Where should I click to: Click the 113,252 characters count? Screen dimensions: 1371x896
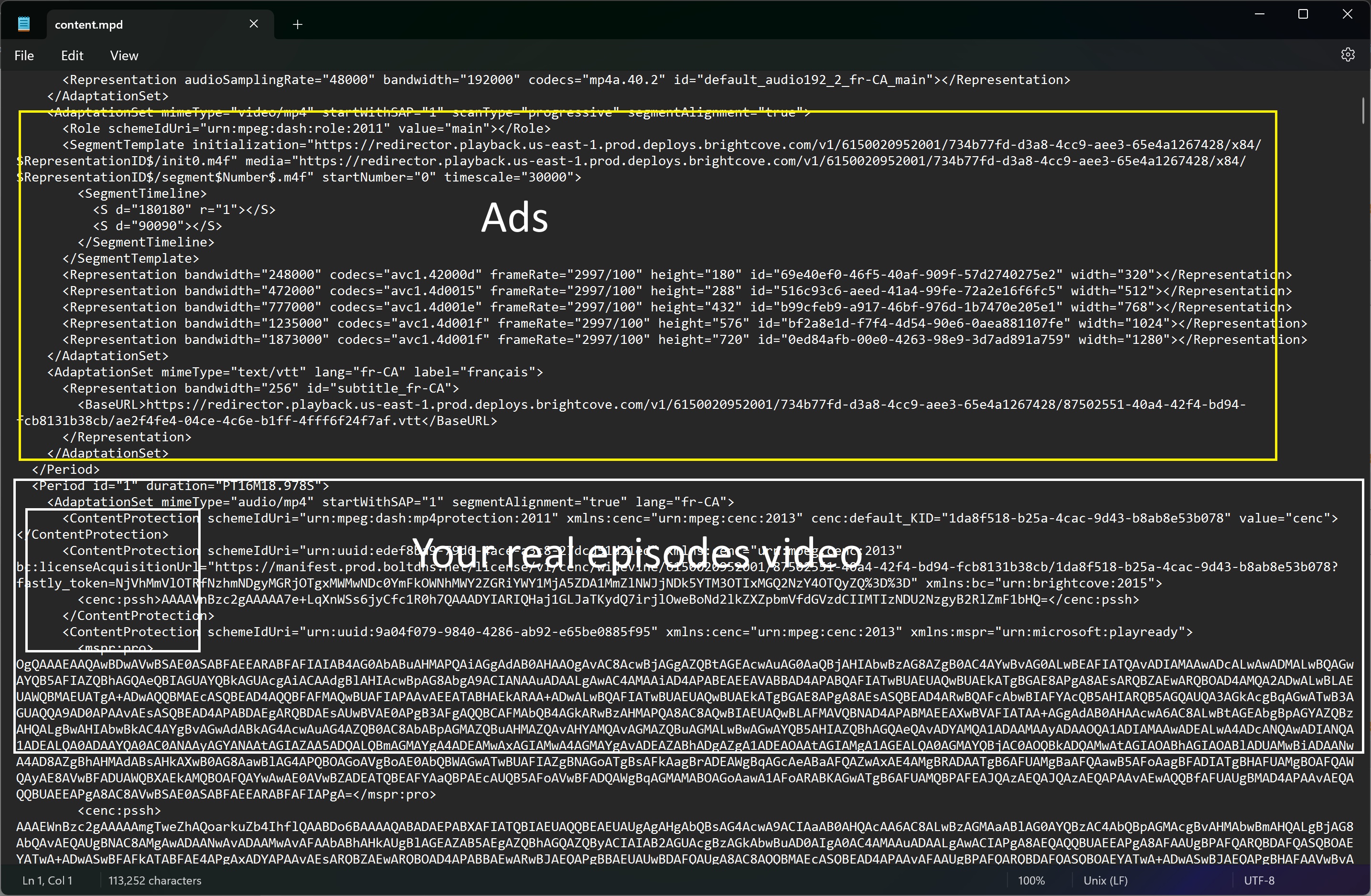[154, 880]
